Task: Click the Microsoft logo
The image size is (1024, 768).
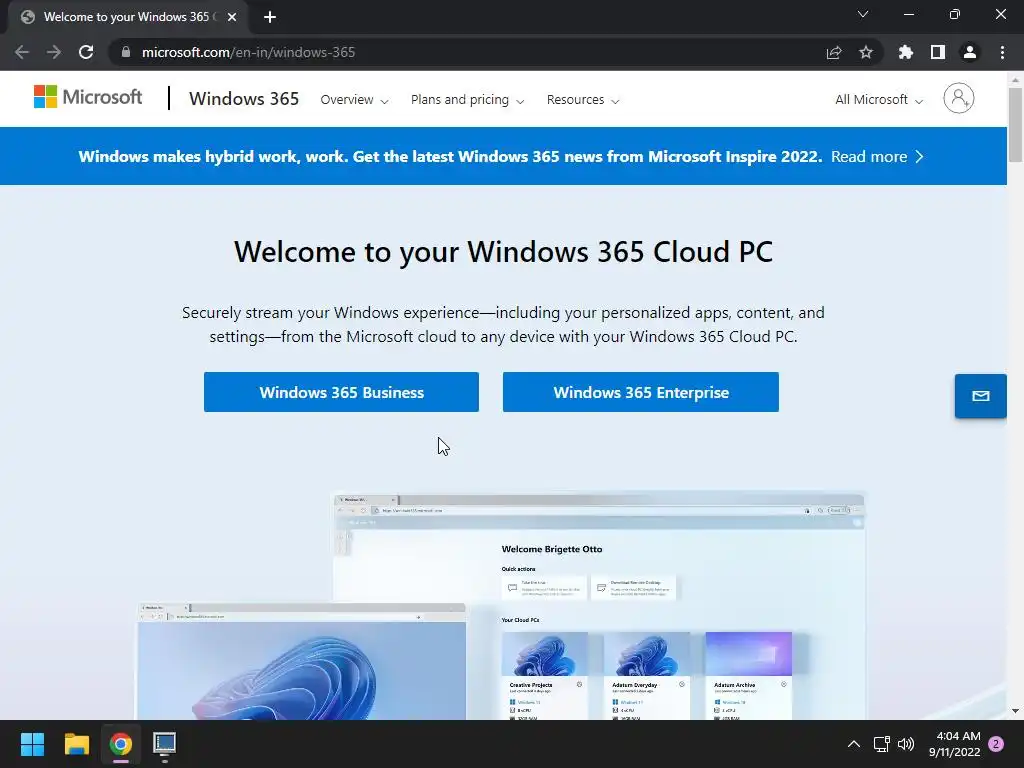Action: (88, 97)
